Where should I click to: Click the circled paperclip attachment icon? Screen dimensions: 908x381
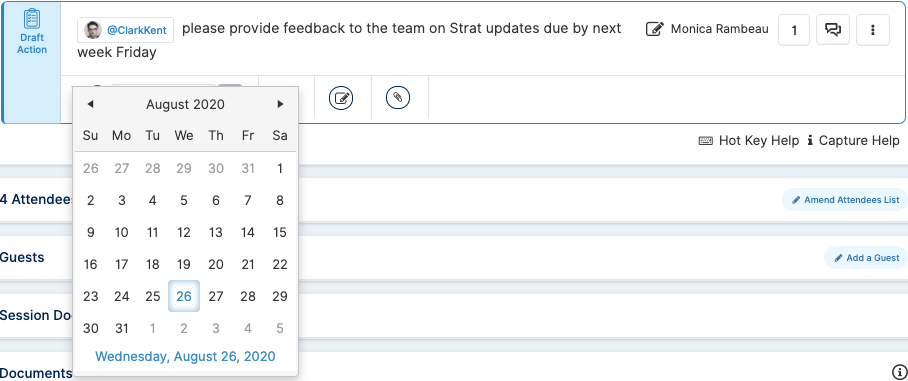tap(398, 97)
